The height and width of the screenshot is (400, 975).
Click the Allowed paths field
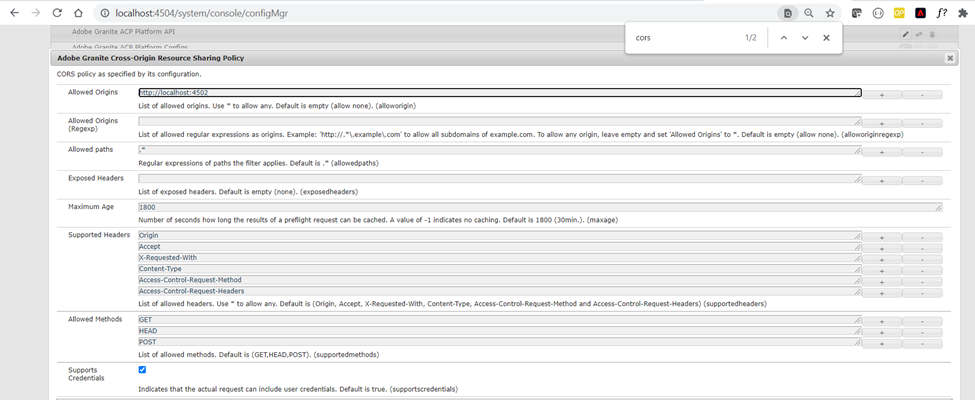pyautogui.click(x=500, y=150)
